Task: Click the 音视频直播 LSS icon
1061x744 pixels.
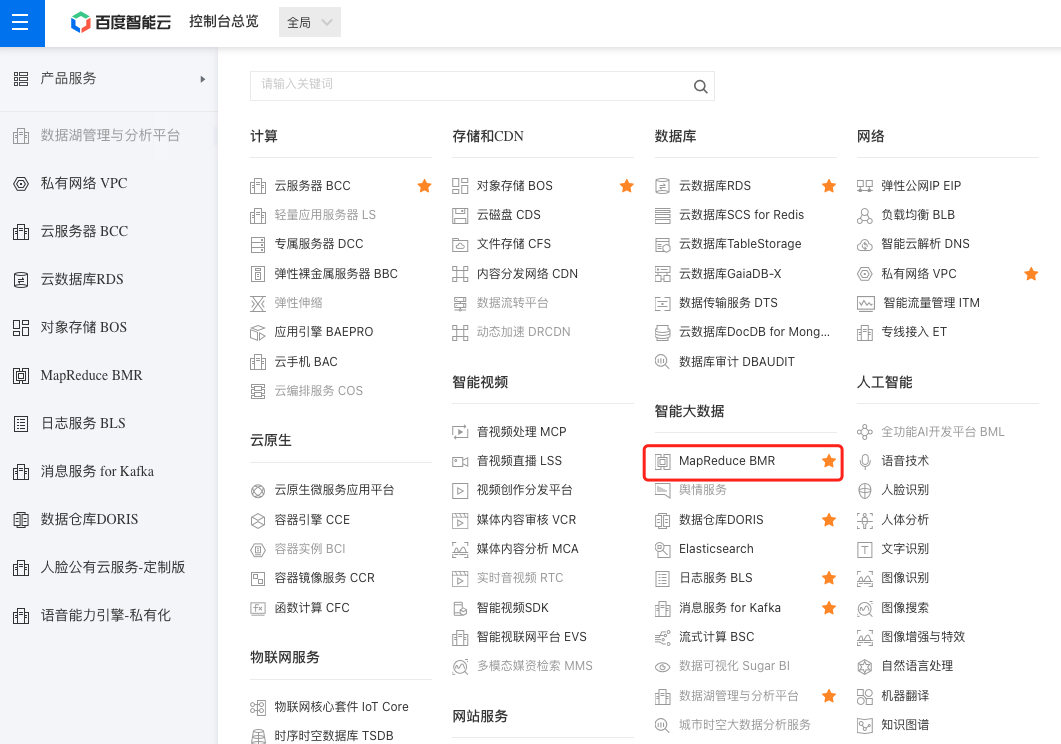Action: tap(460, 461)
